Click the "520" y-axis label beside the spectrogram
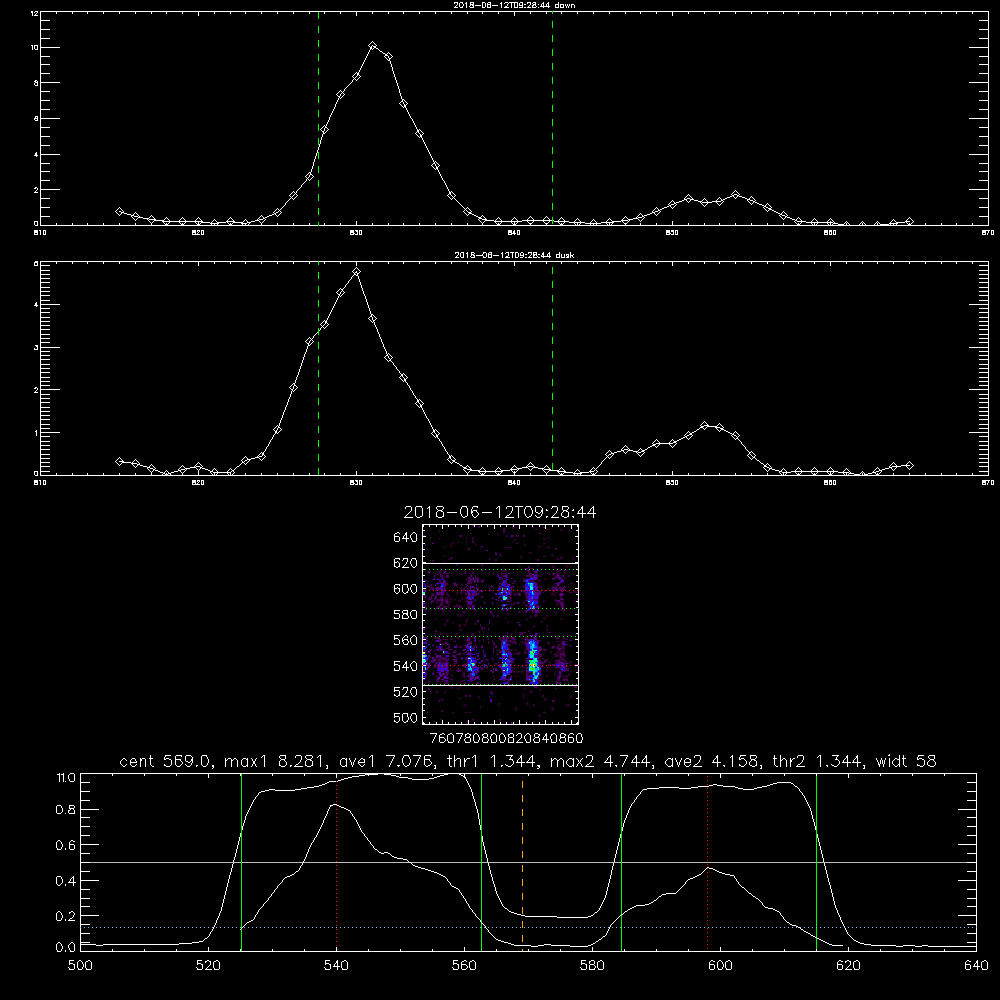 pyautogui.click(x=406, y=692)
